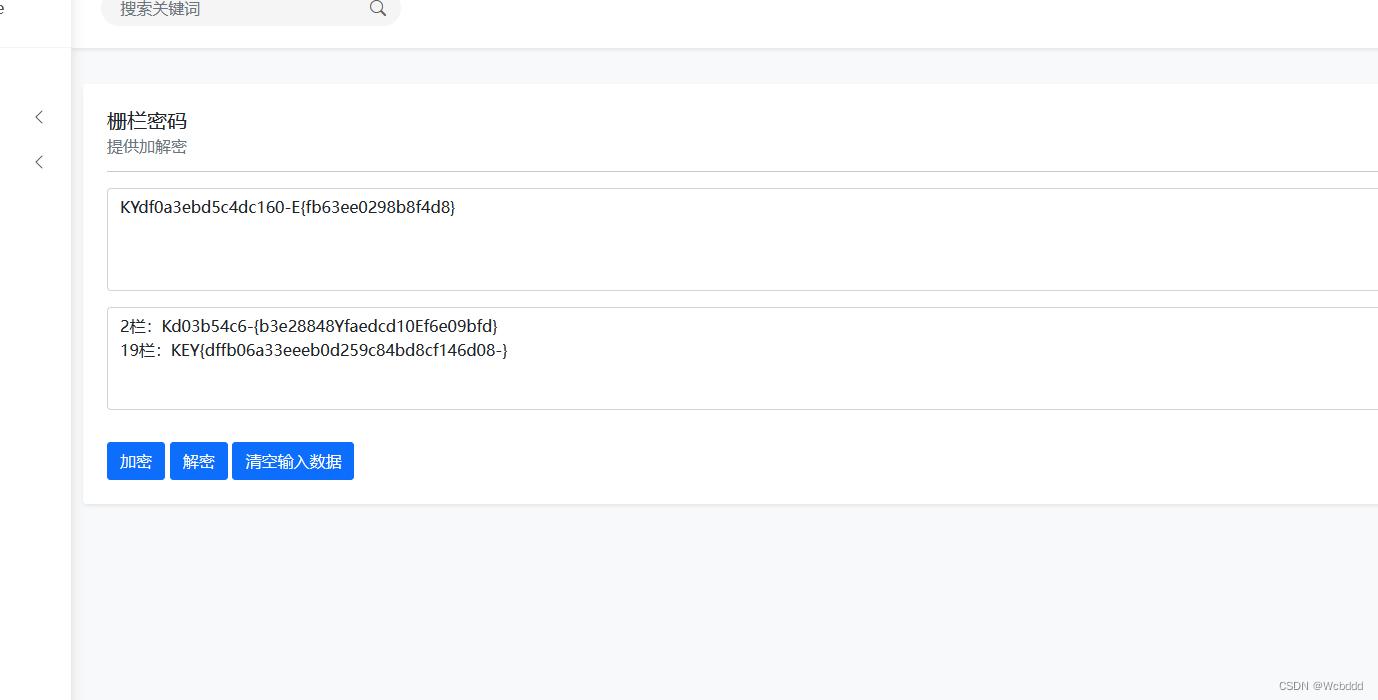Click the magnifier search icon

click(x=377, y=8)
